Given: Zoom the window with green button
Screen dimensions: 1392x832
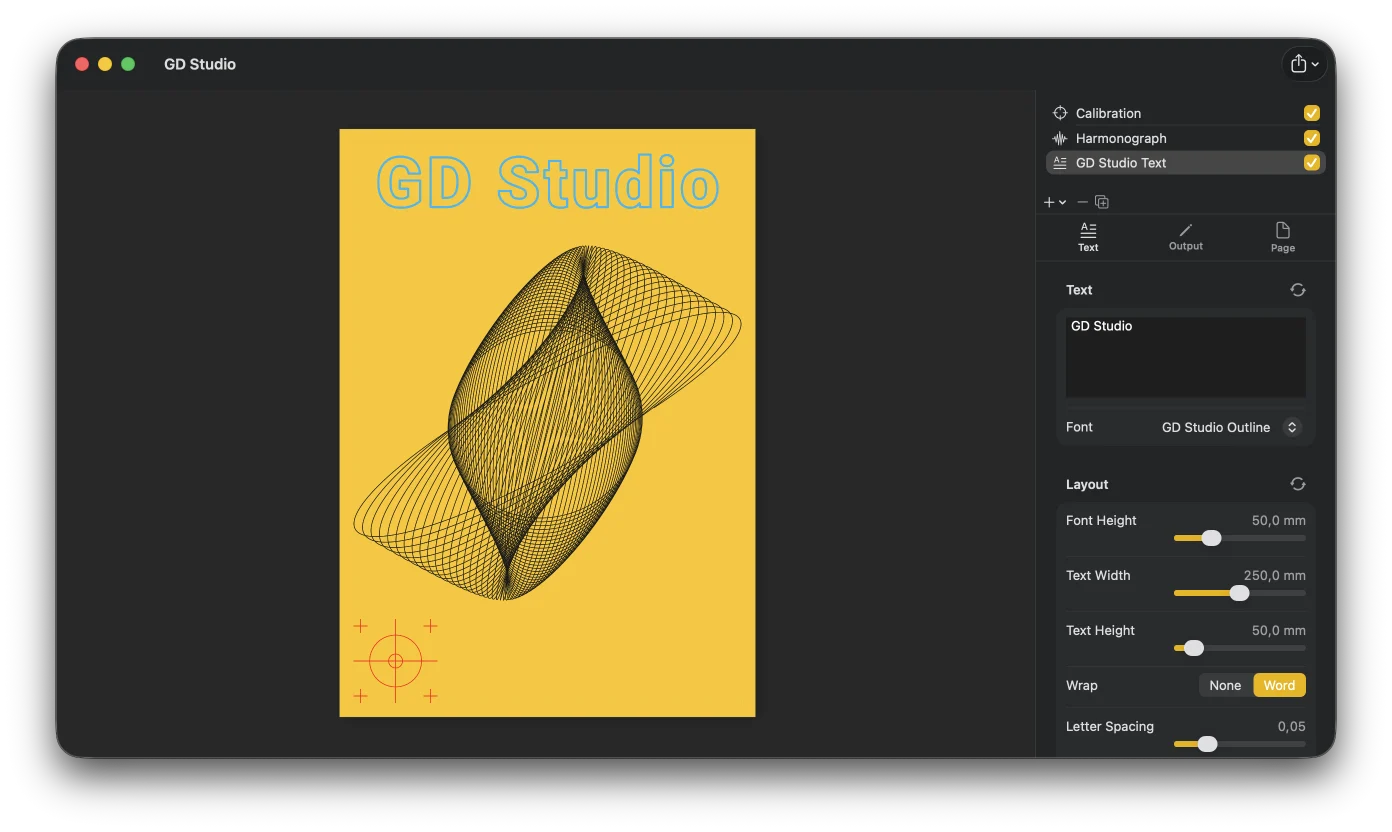Looking at the screenshot, I should (x=128, y=64).
